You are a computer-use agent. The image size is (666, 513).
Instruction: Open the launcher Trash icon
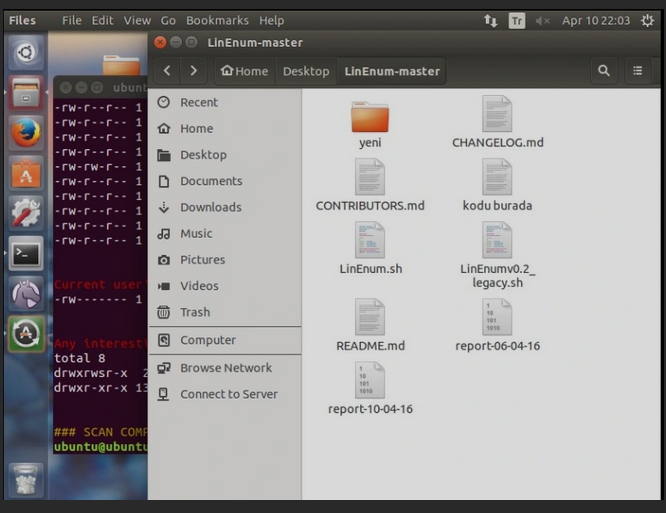tap(26, 481)
